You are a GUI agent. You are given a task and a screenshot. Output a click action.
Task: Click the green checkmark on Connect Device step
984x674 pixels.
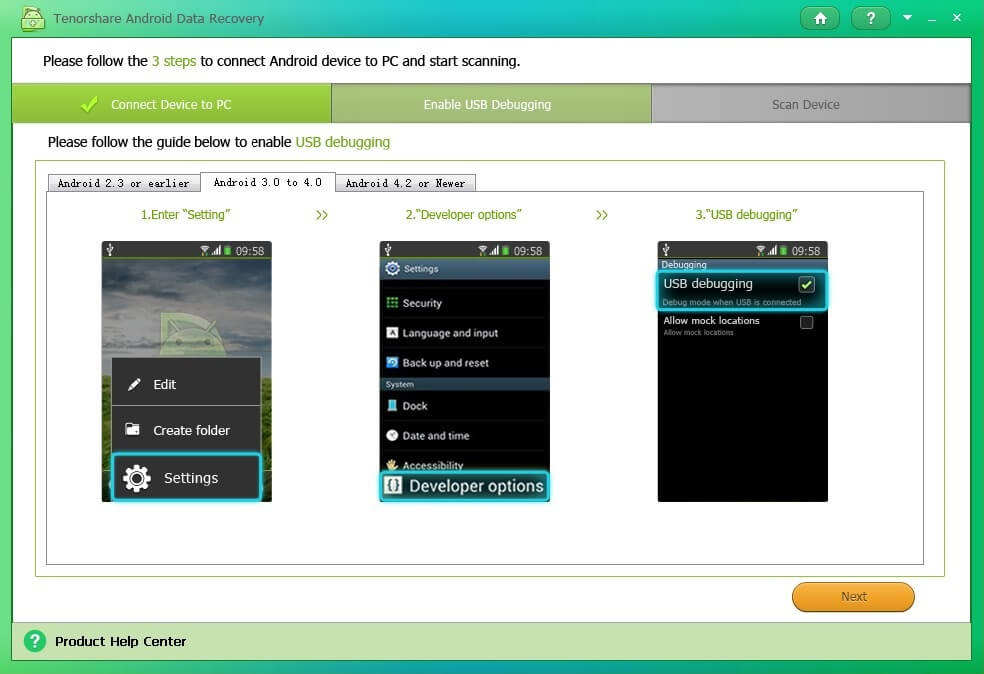[89, 104]
